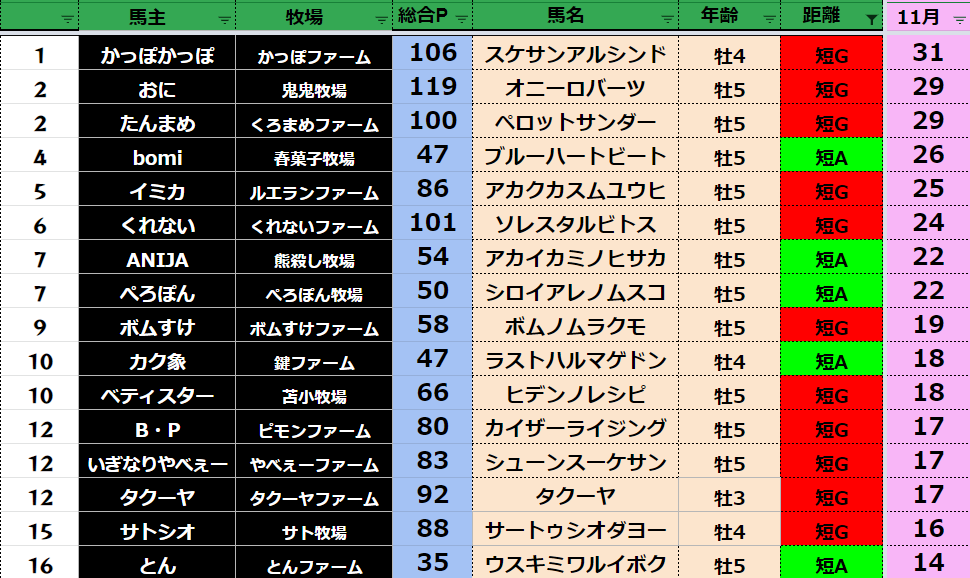Open the active 距離 filter icon

coord(871,19)
